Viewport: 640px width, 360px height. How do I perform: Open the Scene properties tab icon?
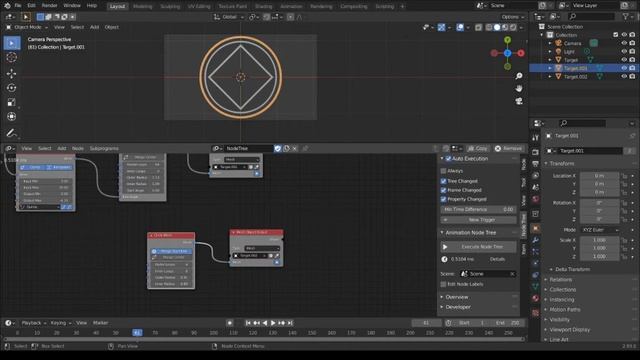click(x=536, y=187)
